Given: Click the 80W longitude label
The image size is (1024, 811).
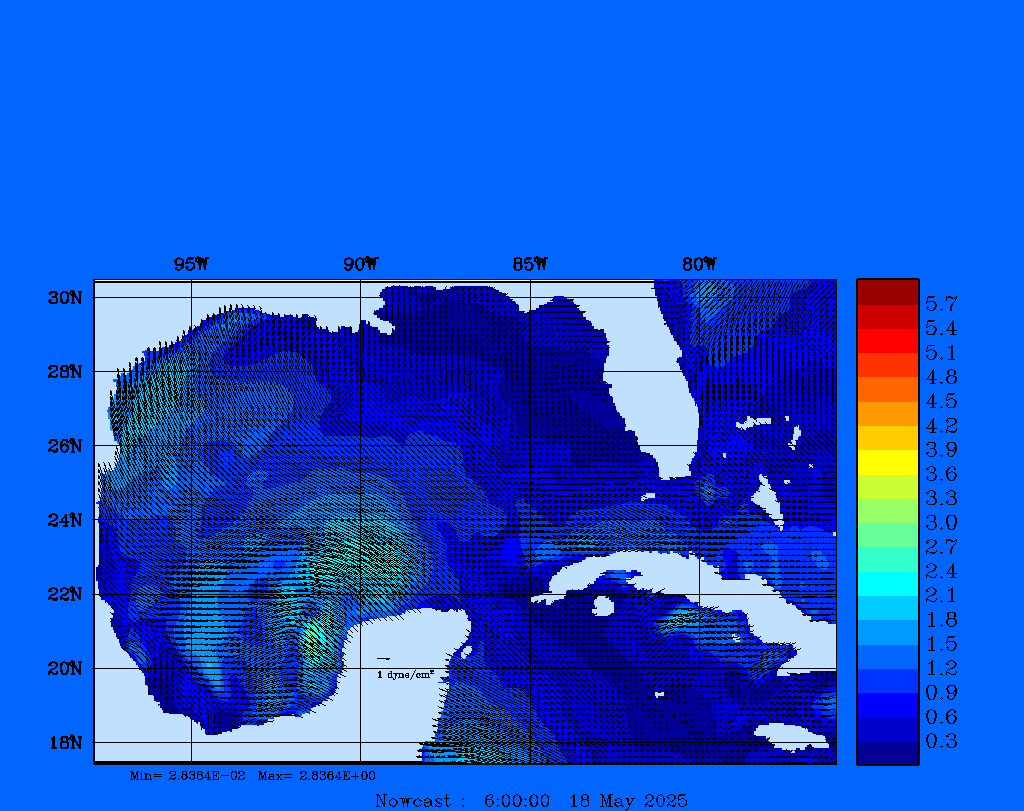Looking at the screenshot, I should 699,264.
